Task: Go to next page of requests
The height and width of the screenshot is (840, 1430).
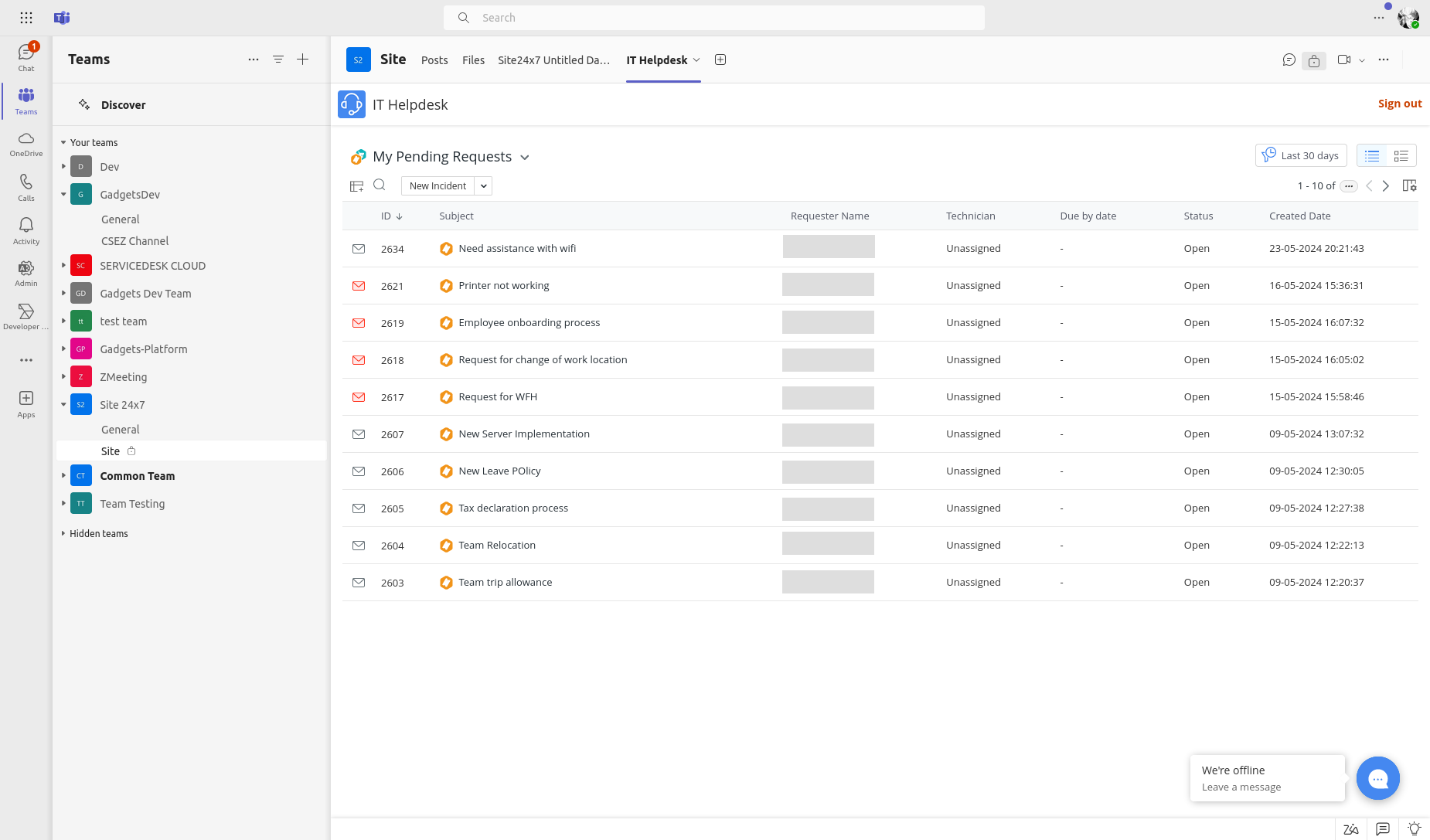Action: 1386,185
